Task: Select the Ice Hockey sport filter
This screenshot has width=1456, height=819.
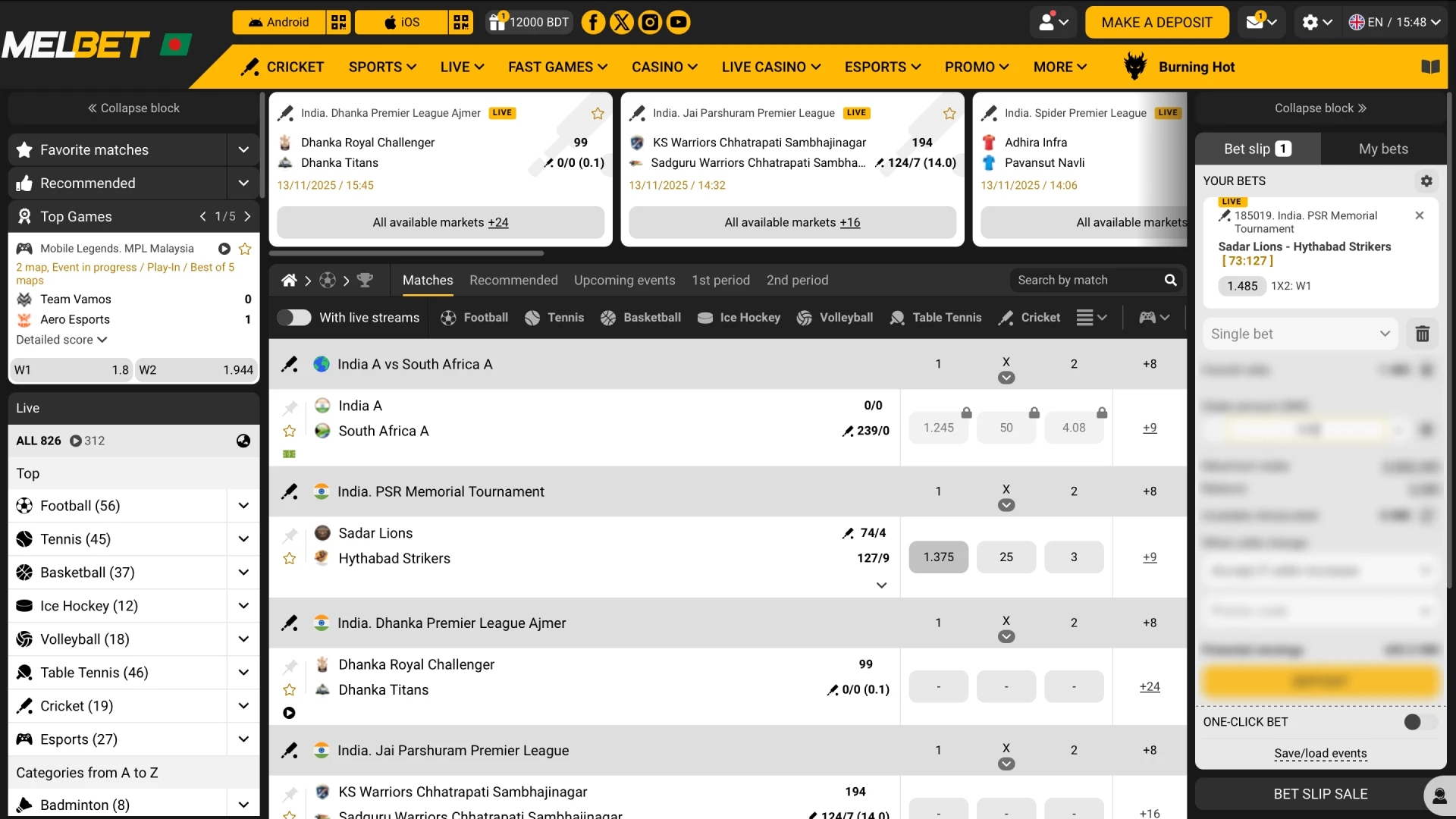Action: tap(739, 318)
